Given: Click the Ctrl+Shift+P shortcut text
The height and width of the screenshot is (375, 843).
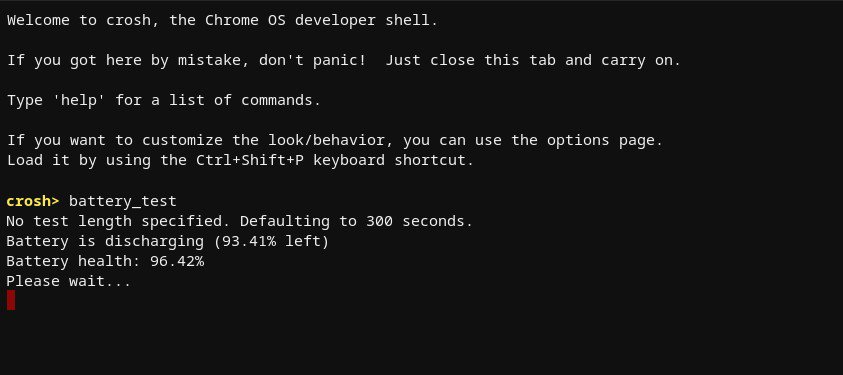Looking at the screenshot, I should [249, 161].
